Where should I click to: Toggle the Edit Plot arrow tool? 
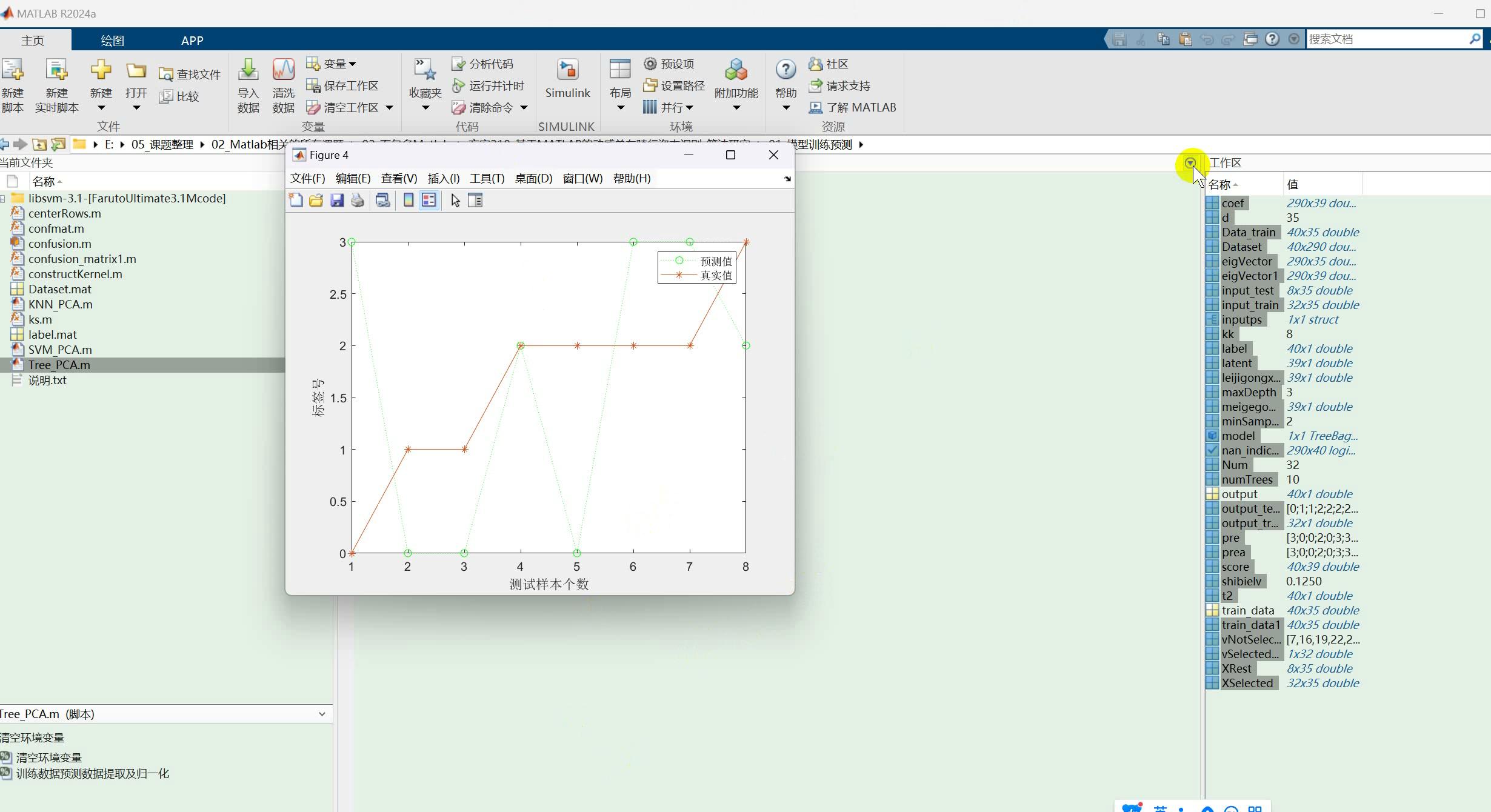pos(455,201)
